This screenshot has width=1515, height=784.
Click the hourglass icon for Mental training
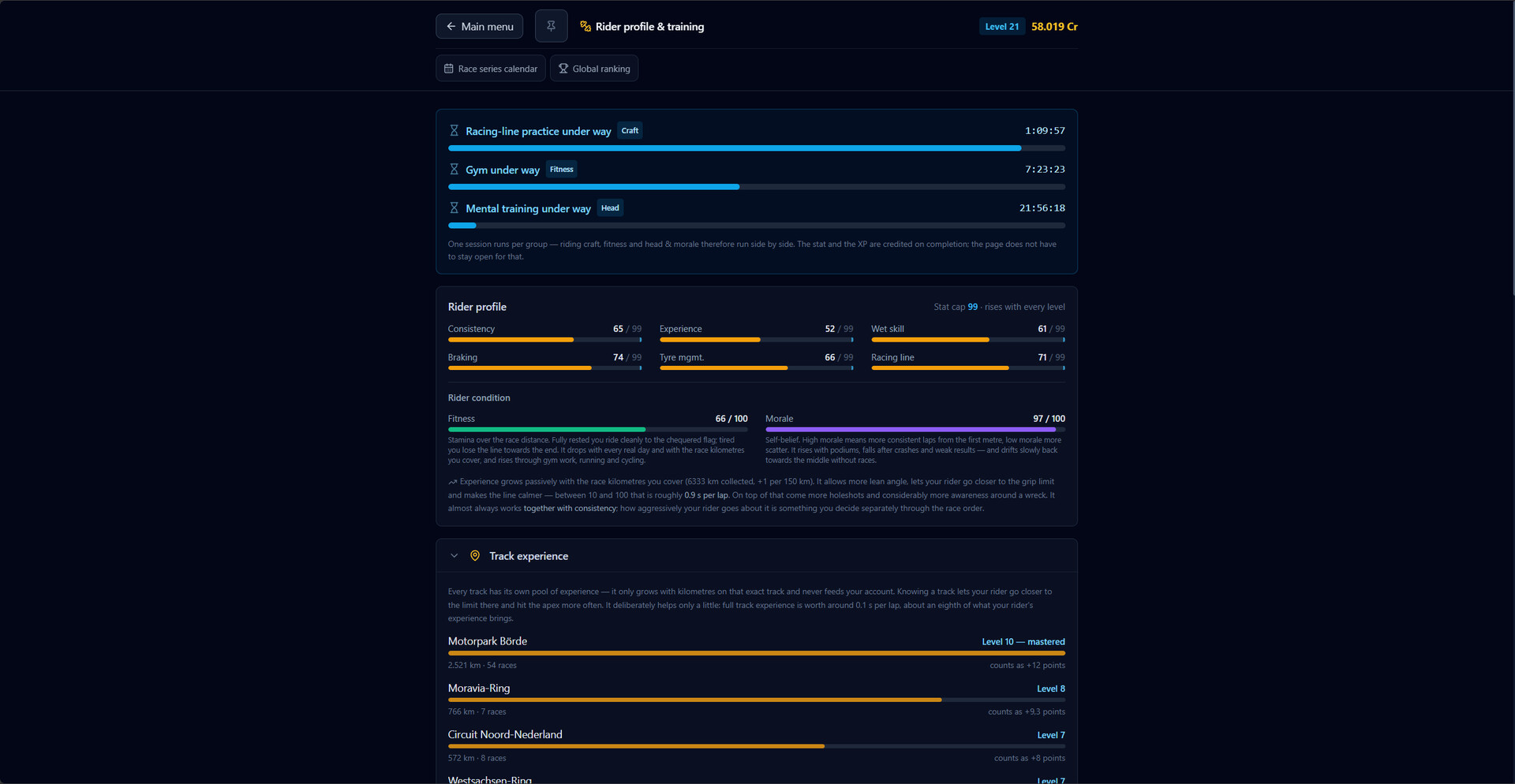[454, 208]
